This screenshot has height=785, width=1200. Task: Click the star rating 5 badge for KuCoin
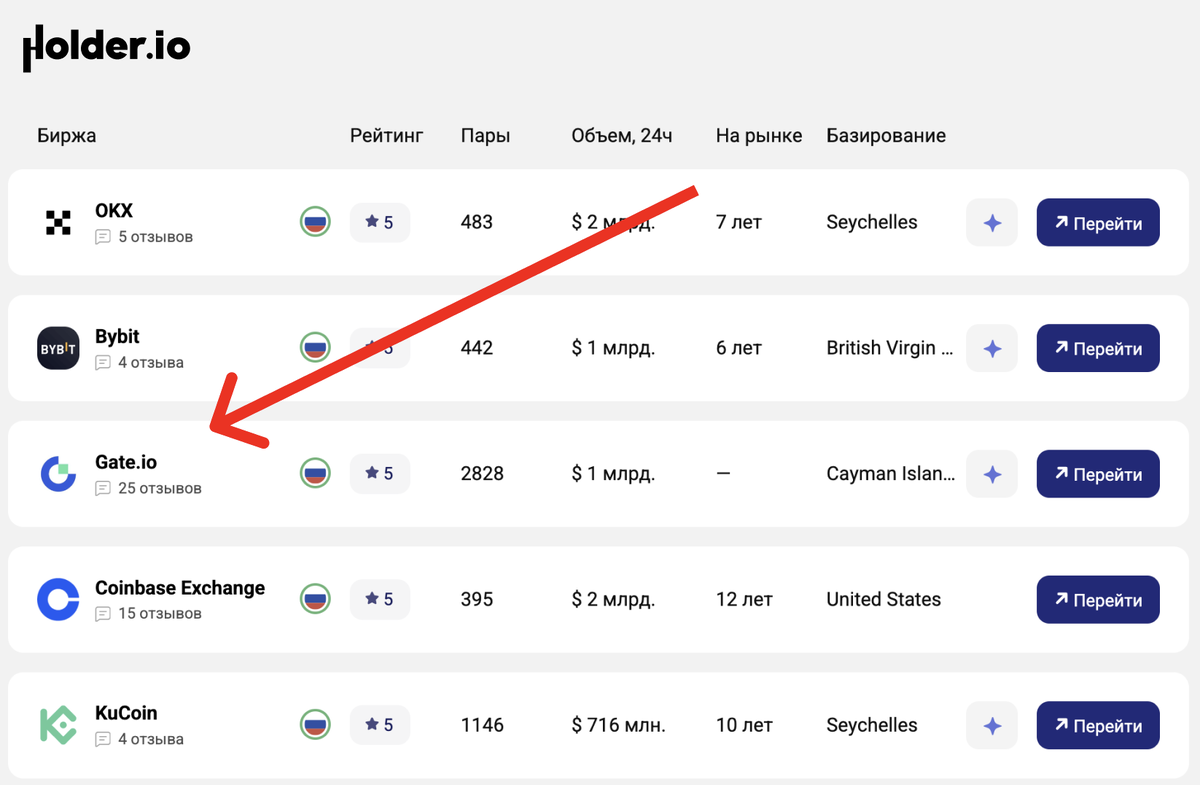(x=380, y=724)
